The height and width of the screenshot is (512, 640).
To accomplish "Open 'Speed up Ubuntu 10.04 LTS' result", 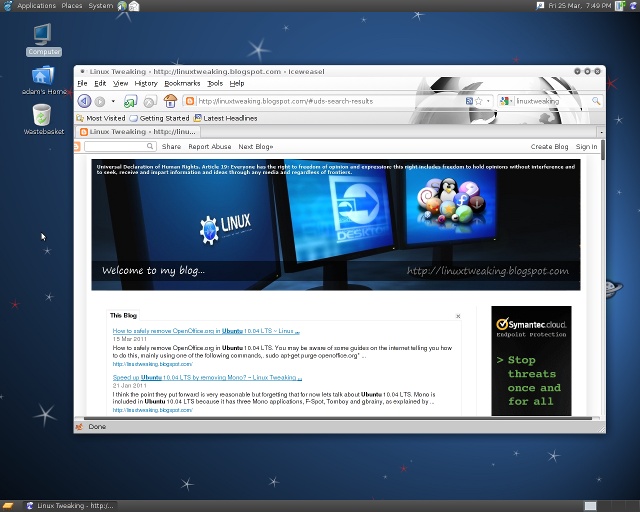I will (207, 377).
